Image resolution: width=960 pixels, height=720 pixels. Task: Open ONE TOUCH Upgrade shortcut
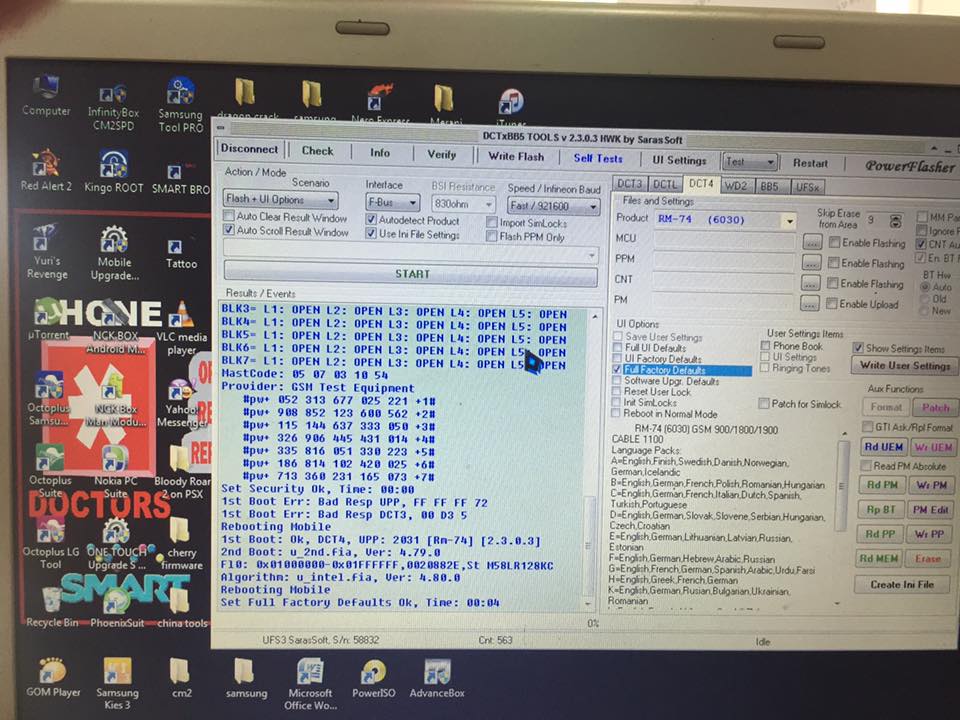point(116,544)
